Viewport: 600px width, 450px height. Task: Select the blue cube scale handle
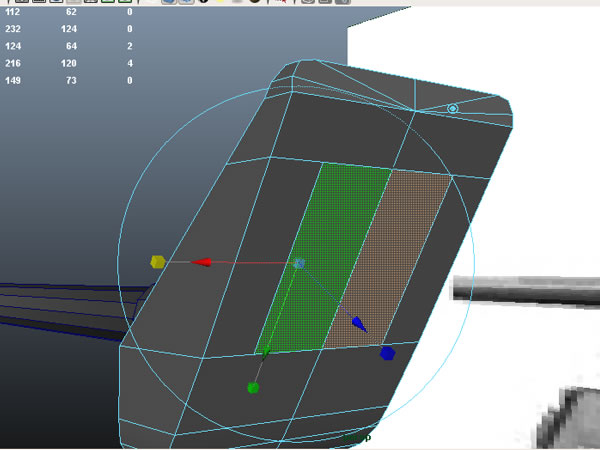[x=387, y=353]
